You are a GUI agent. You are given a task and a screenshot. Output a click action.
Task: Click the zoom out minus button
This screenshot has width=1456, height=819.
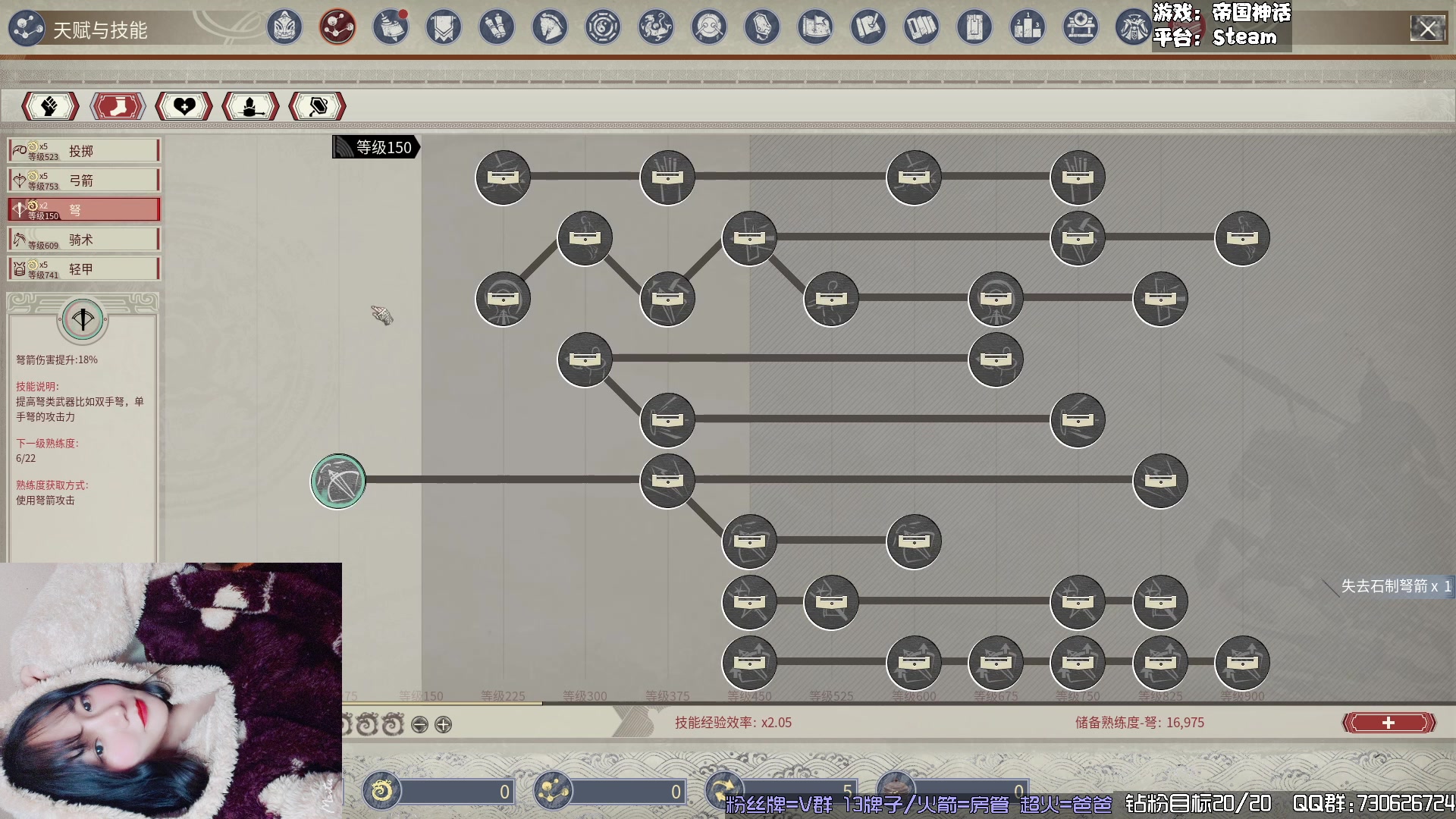(419, 725)
